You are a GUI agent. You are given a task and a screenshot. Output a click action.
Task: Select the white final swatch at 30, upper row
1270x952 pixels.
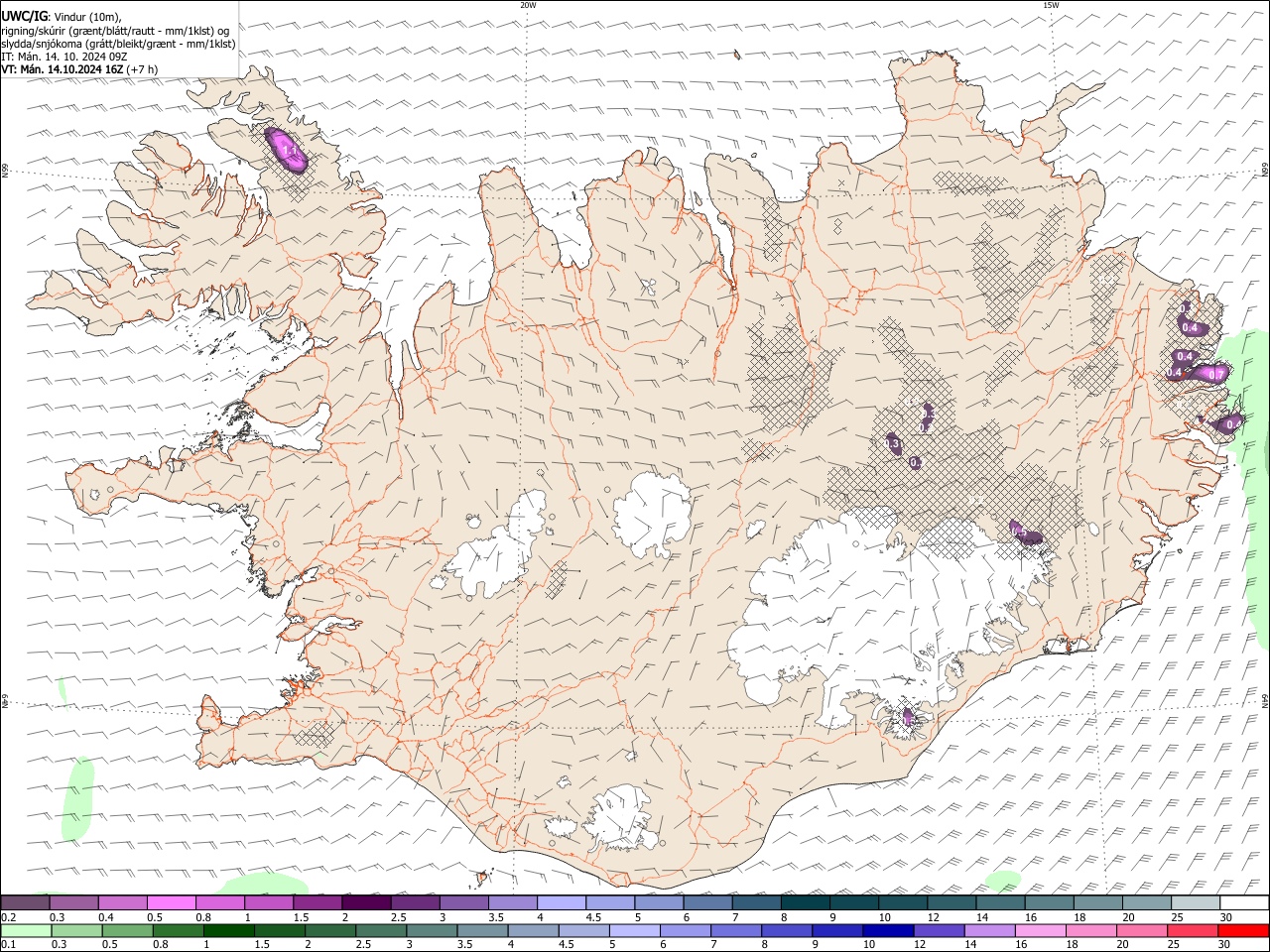(x=1245, y=902)
